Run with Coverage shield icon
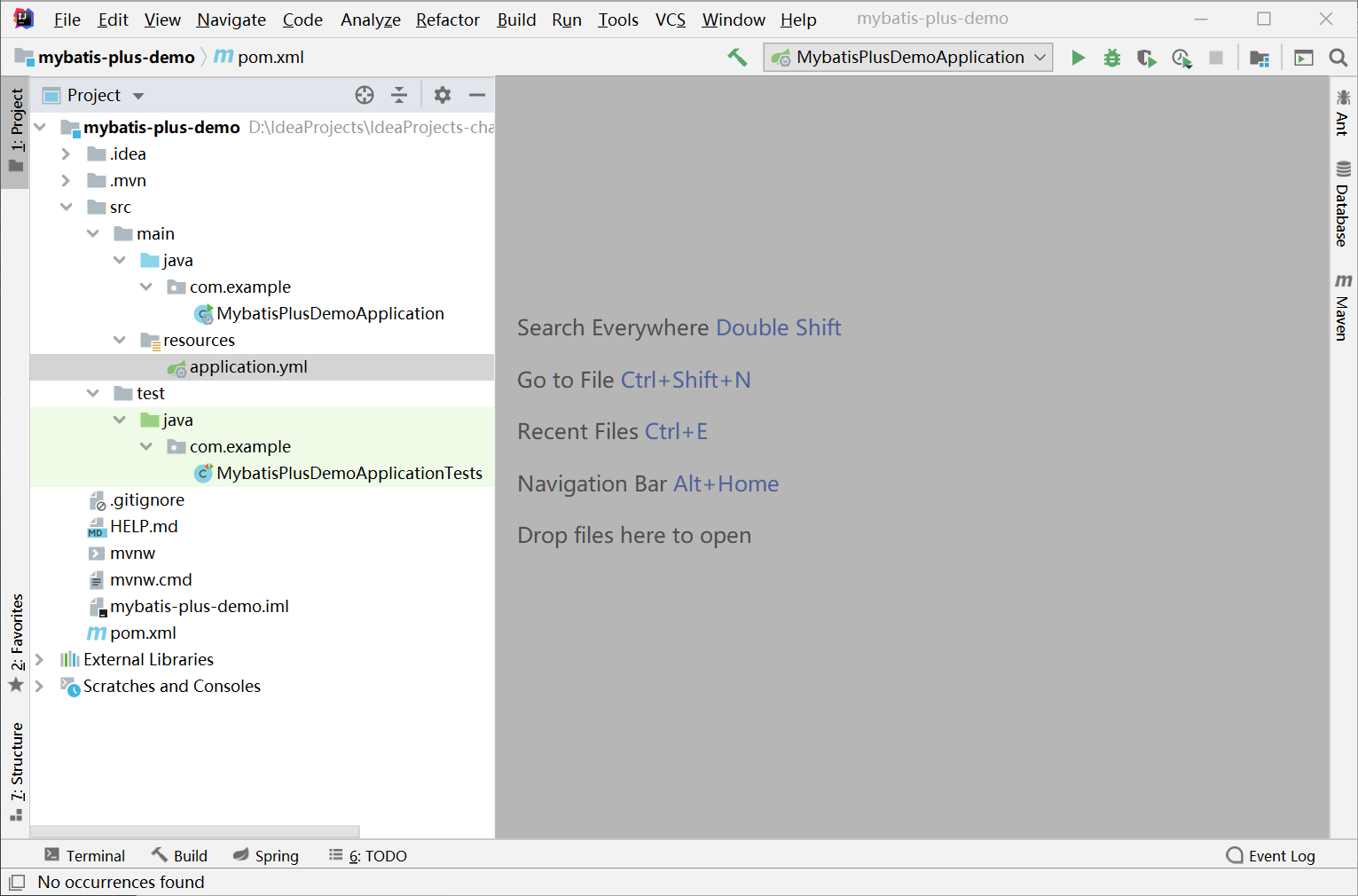Screen dimensions: 1358x896 [1146, 58]
